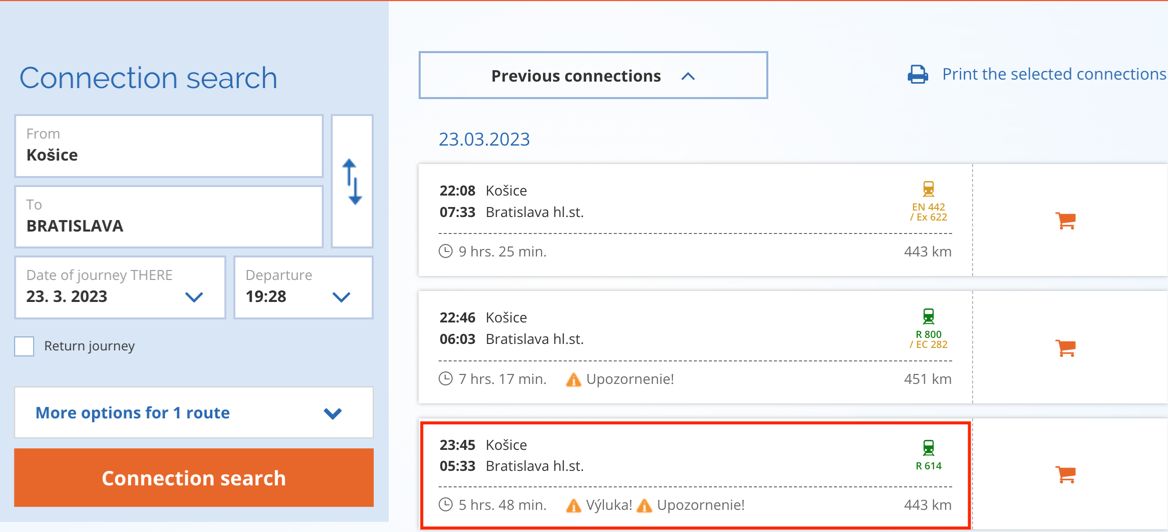Select the 23:45 Košice connection row
The image size is (1169, 532).
(696, 475)
